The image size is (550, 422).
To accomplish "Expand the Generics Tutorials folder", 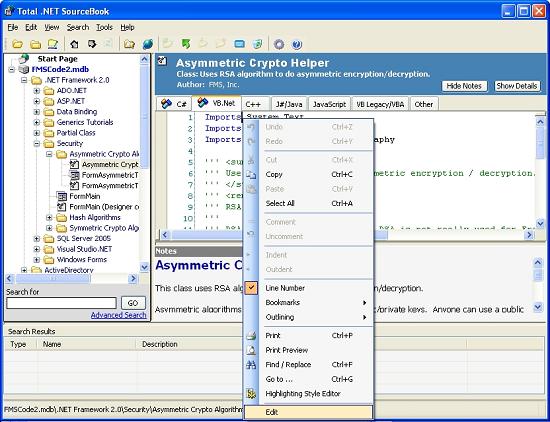I will click(36, 122).
